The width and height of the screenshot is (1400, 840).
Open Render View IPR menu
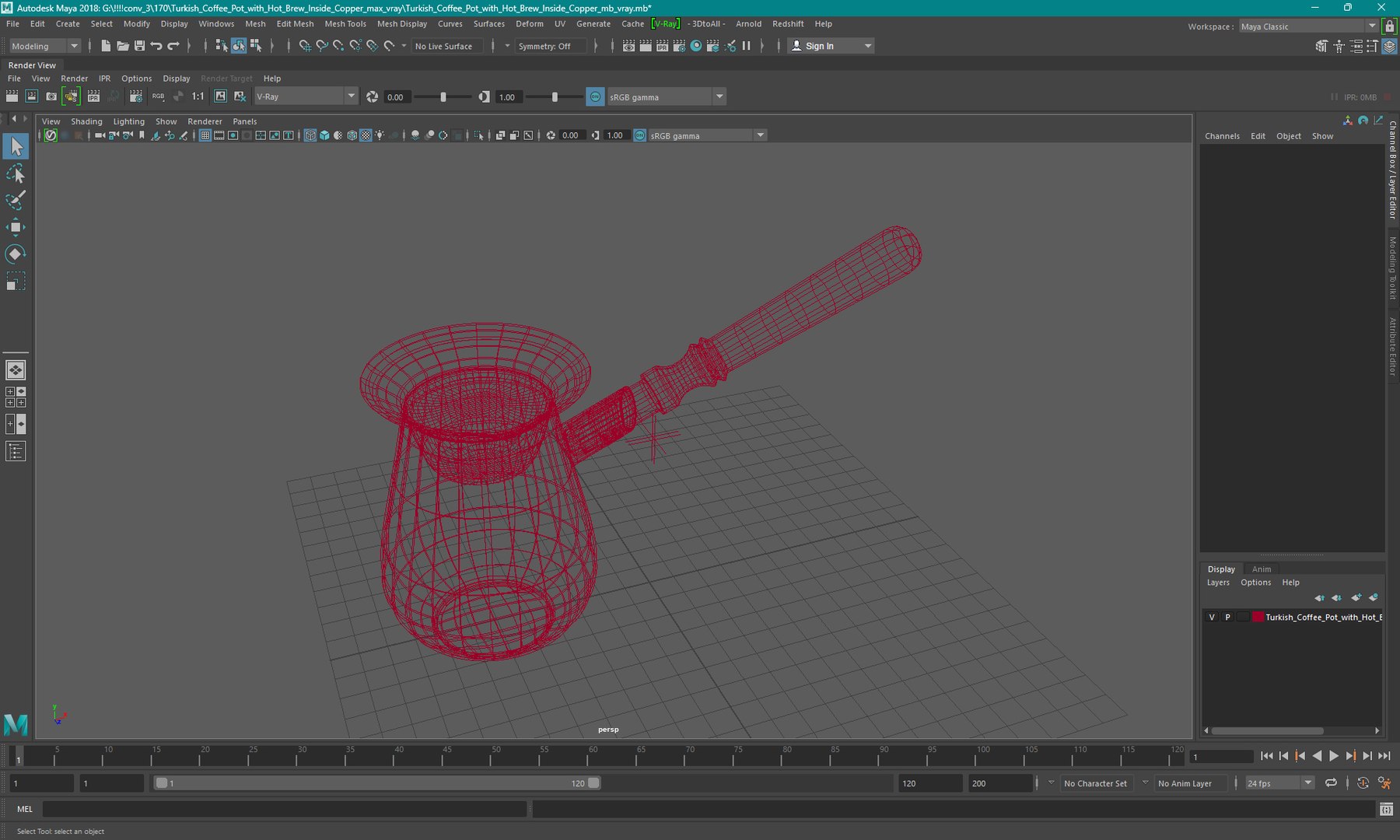104,79
